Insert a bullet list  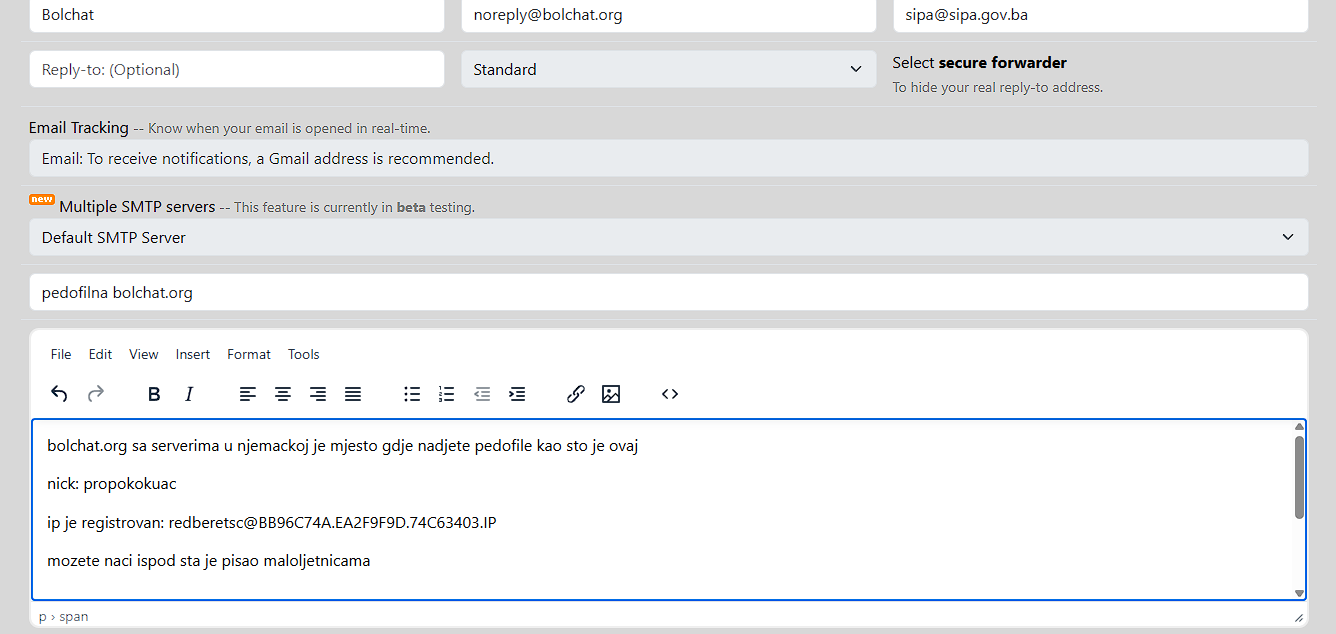coord(412,394)
